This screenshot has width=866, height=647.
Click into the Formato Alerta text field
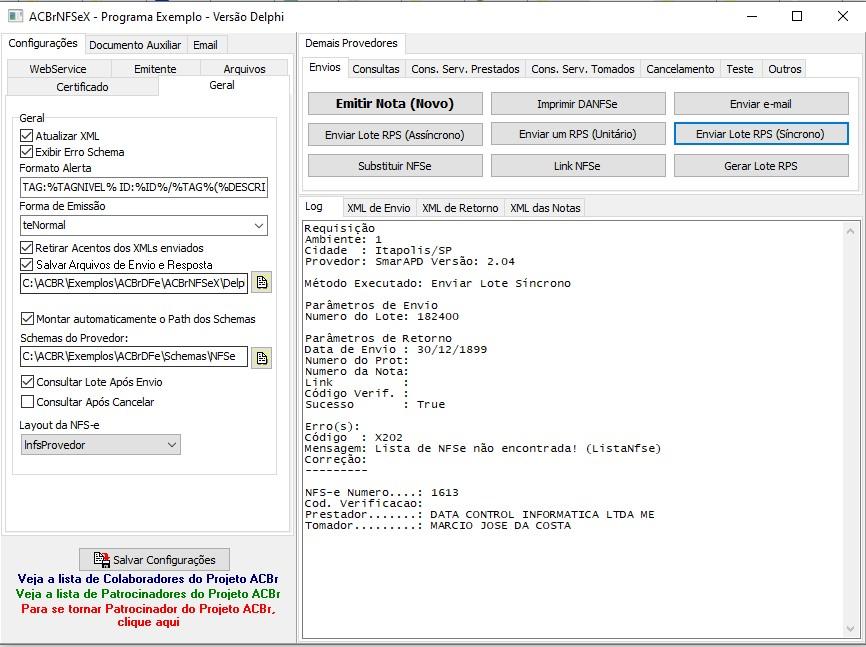(144, 187)
